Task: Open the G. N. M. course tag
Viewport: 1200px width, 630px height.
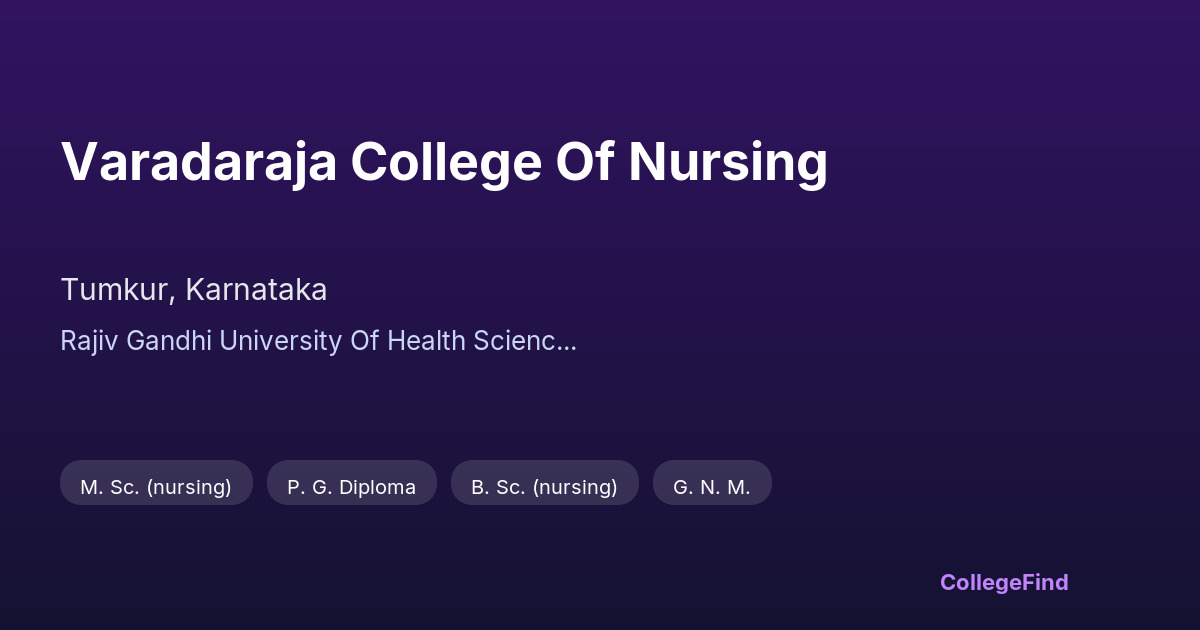Action: tap(711, 487)
